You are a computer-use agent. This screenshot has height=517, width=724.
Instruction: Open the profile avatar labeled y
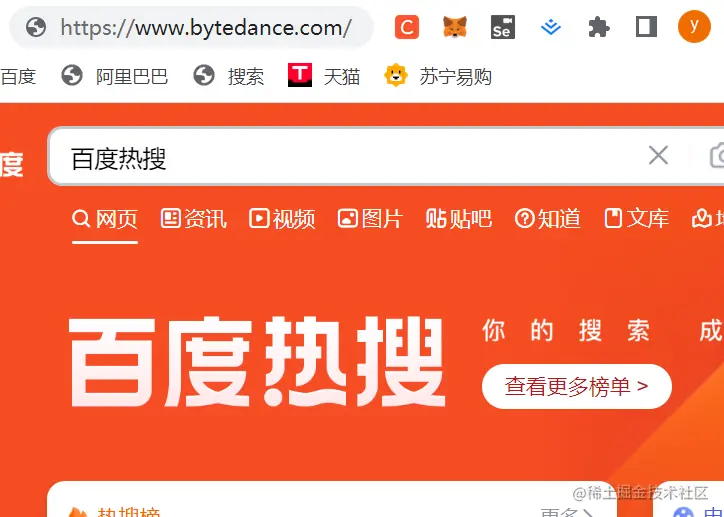694,27
